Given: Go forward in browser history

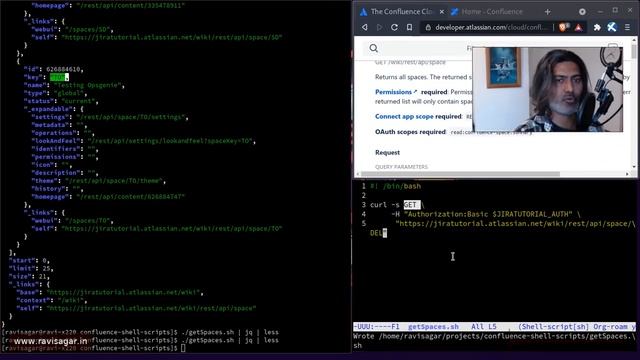Looking at the screenshot, I should (x=379, y=27).
